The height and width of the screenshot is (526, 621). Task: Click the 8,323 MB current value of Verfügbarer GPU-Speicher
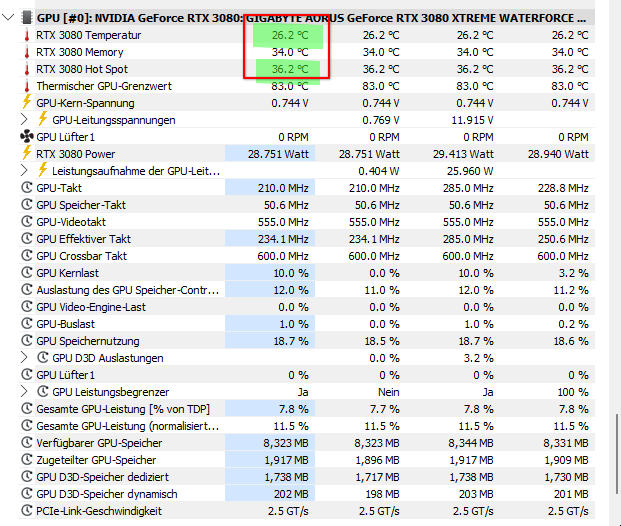coord(286,443)
